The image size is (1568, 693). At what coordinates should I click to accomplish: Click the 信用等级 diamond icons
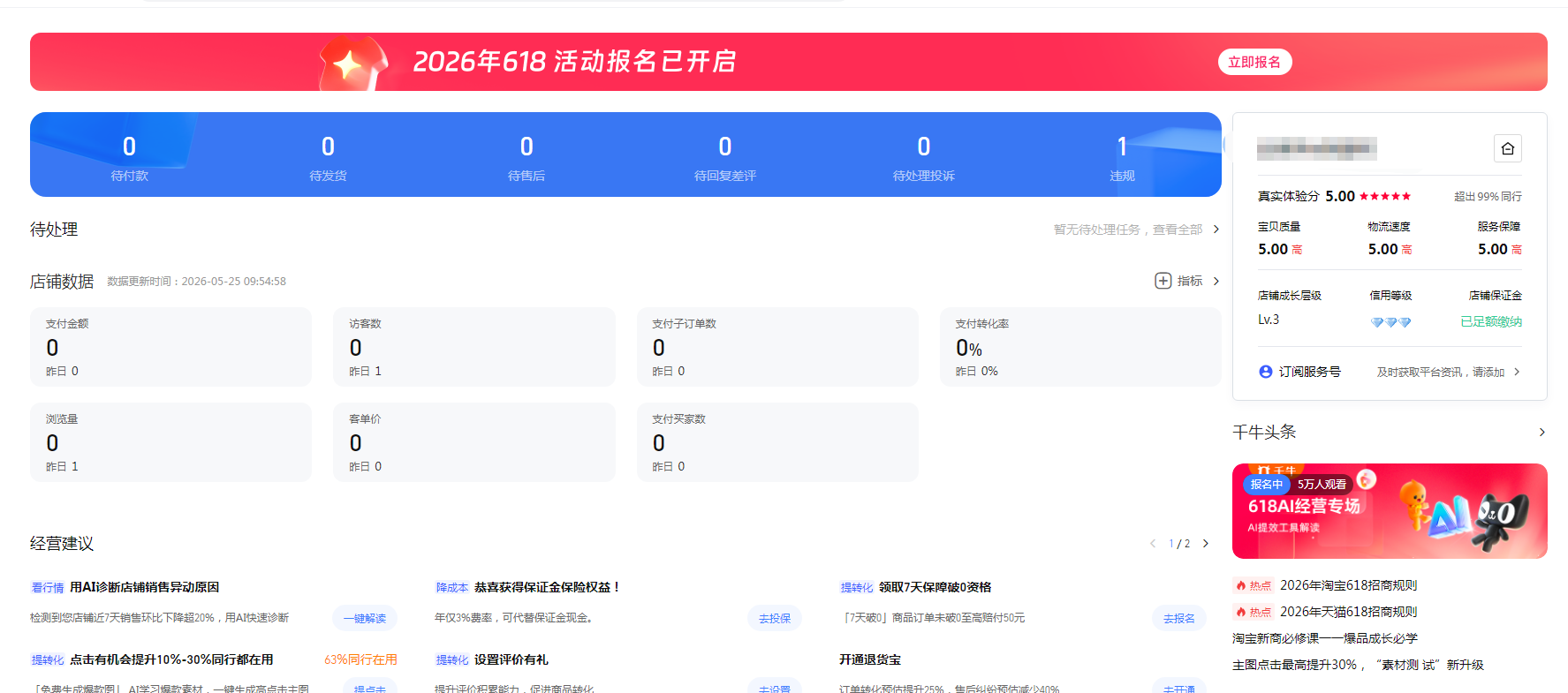[x=1390, y=322]
